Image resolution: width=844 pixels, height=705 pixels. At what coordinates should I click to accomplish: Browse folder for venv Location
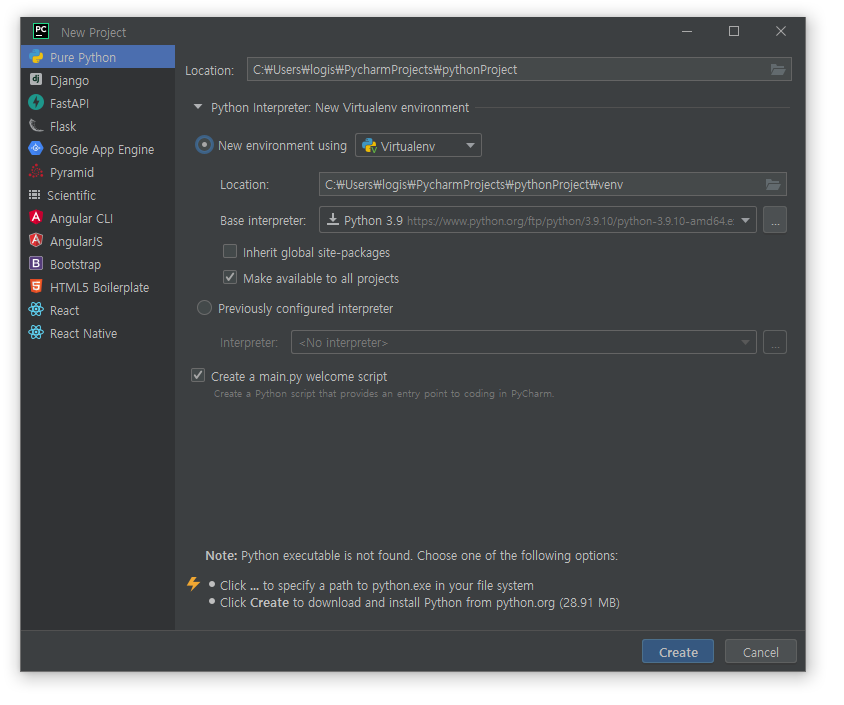coord(773,185)
